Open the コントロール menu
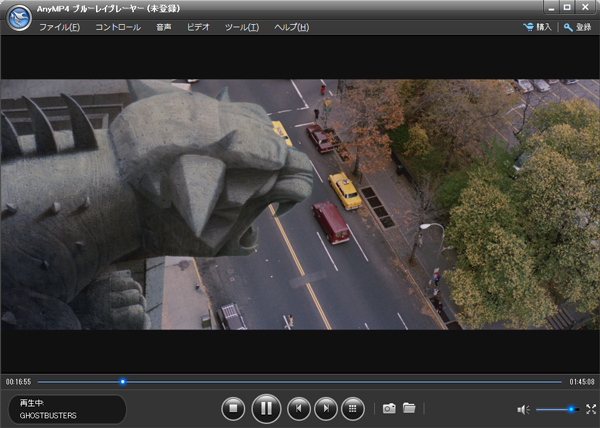Screen dimensions: 600x428 click(118, 27)
